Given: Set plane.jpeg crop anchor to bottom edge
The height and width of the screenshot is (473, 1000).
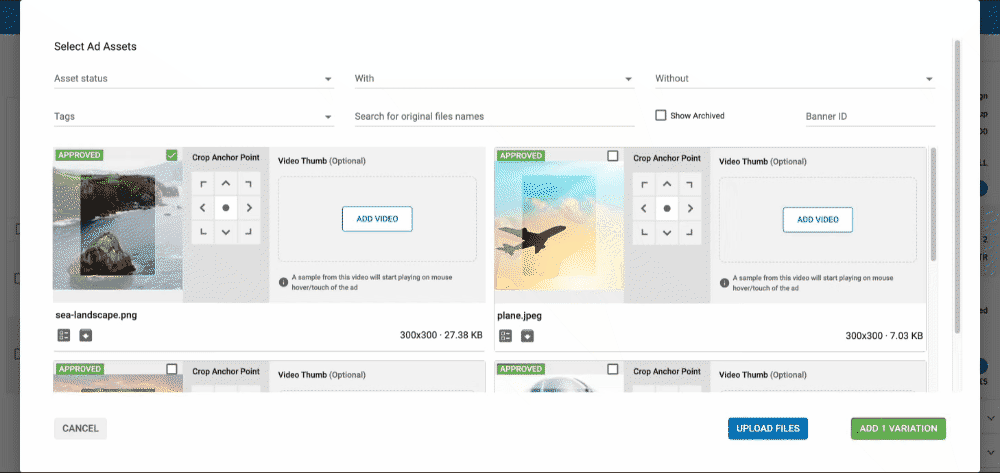Looking at the screenshot, I should 667,231.
